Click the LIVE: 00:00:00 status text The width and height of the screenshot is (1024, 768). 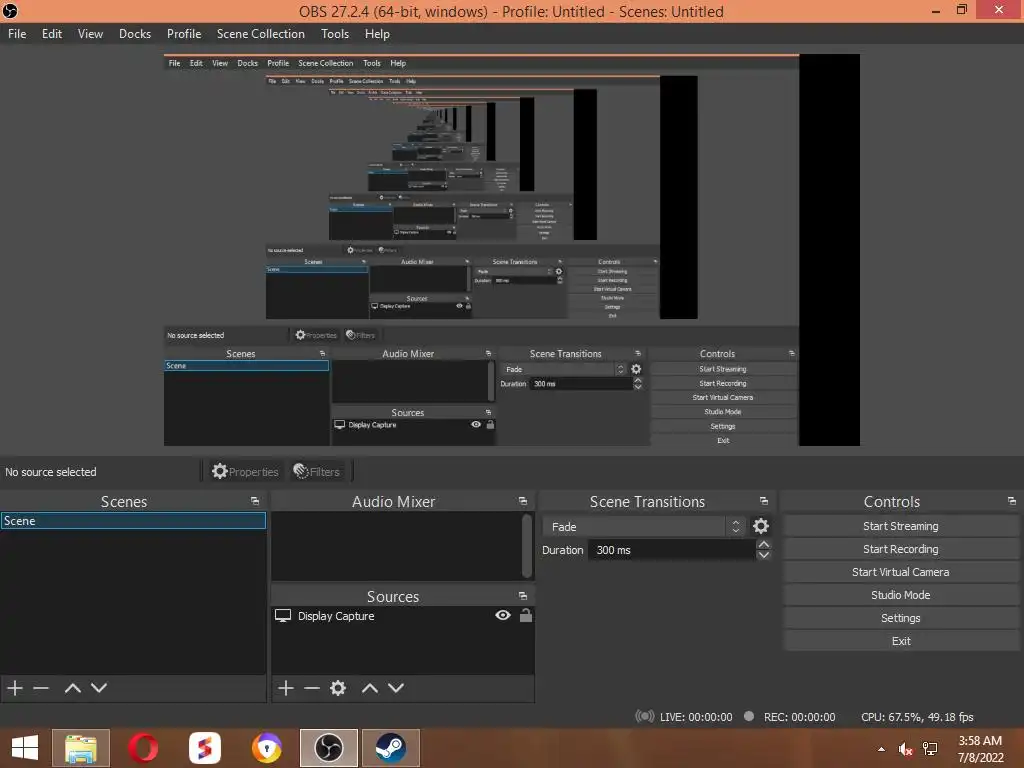pos(696,717)
